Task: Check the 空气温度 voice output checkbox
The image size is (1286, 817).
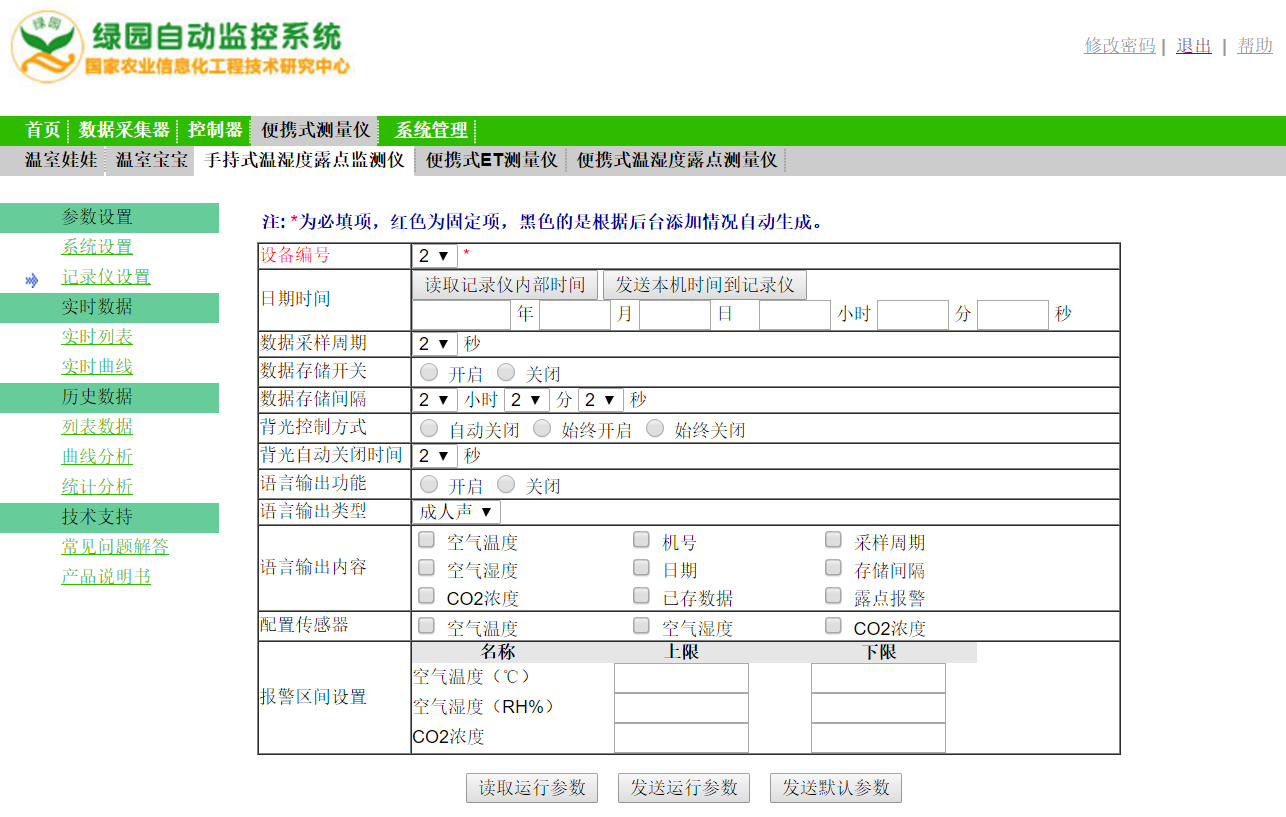Action: [427, 540]
